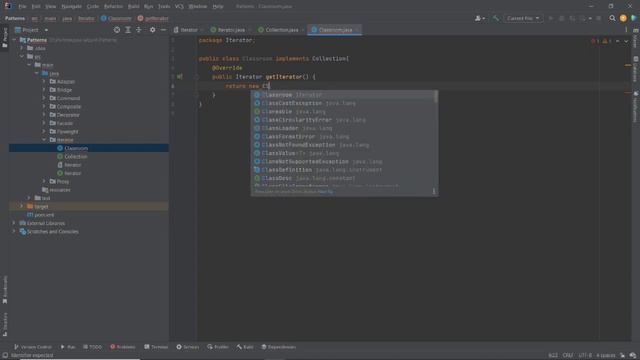Click the Select Opened File locate icon

[x=117, y=30]
